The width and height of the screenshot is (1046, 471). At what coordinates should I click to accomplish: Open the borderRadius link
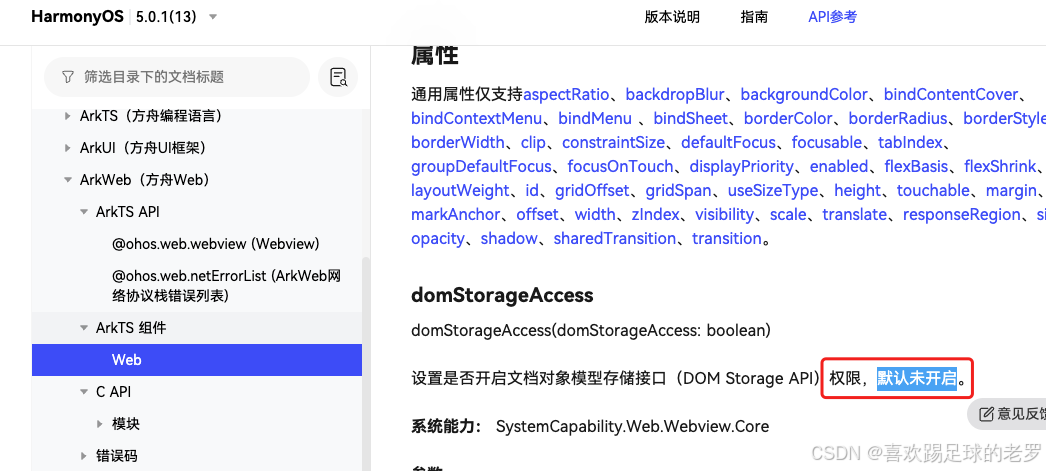tap(898, 119)
